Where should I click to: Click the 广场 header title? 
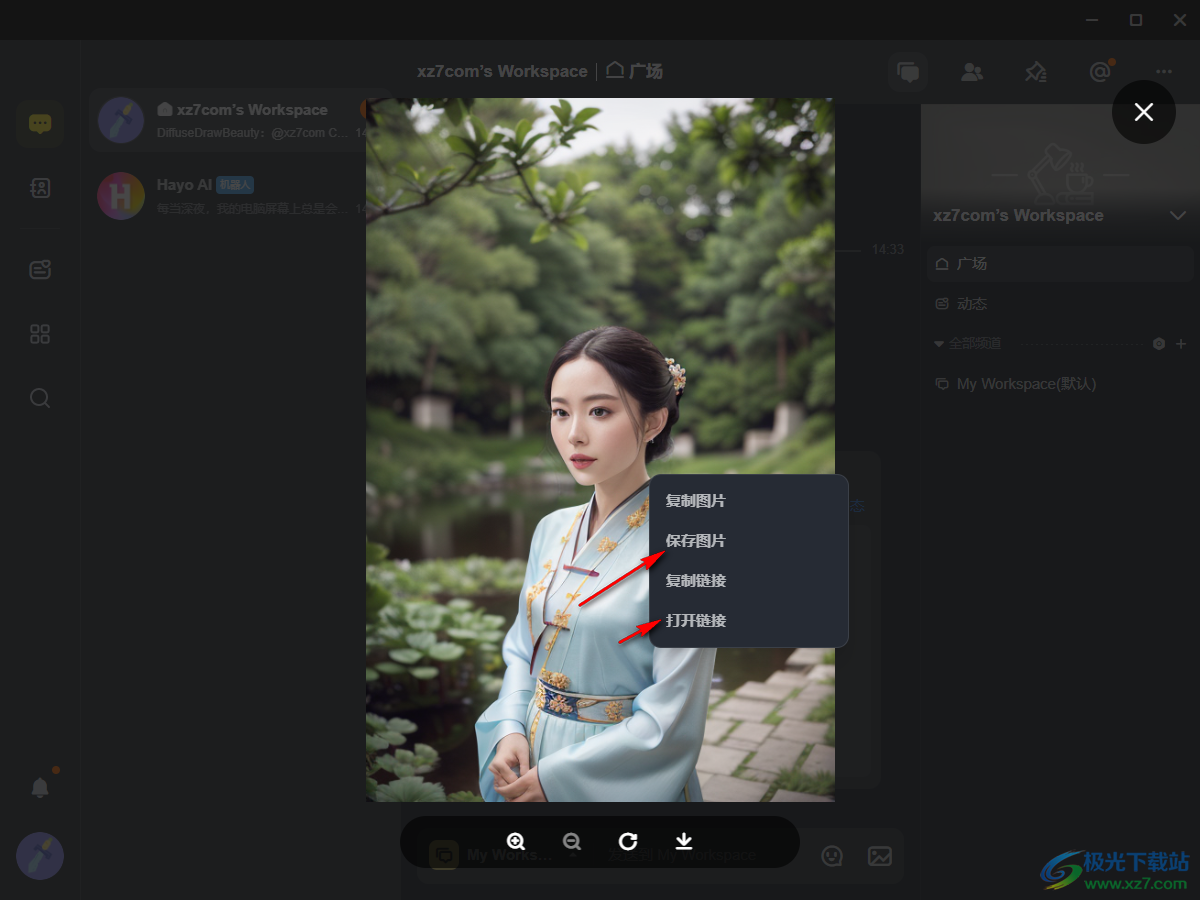pyautogui.click(x=635, y=71)
